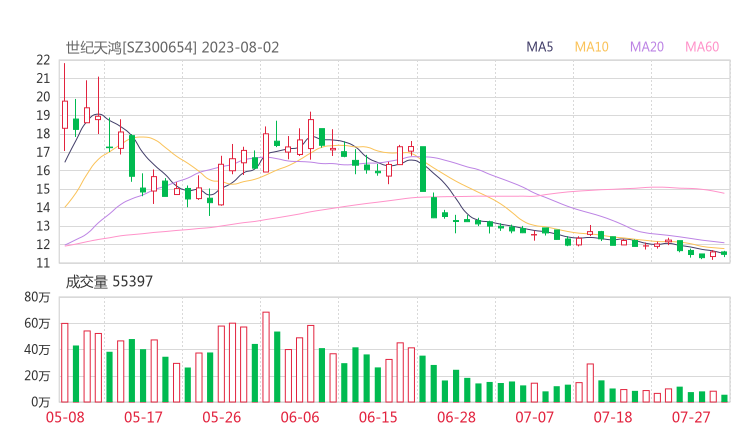Click the 05-08 date axis label

coord(65,417)
